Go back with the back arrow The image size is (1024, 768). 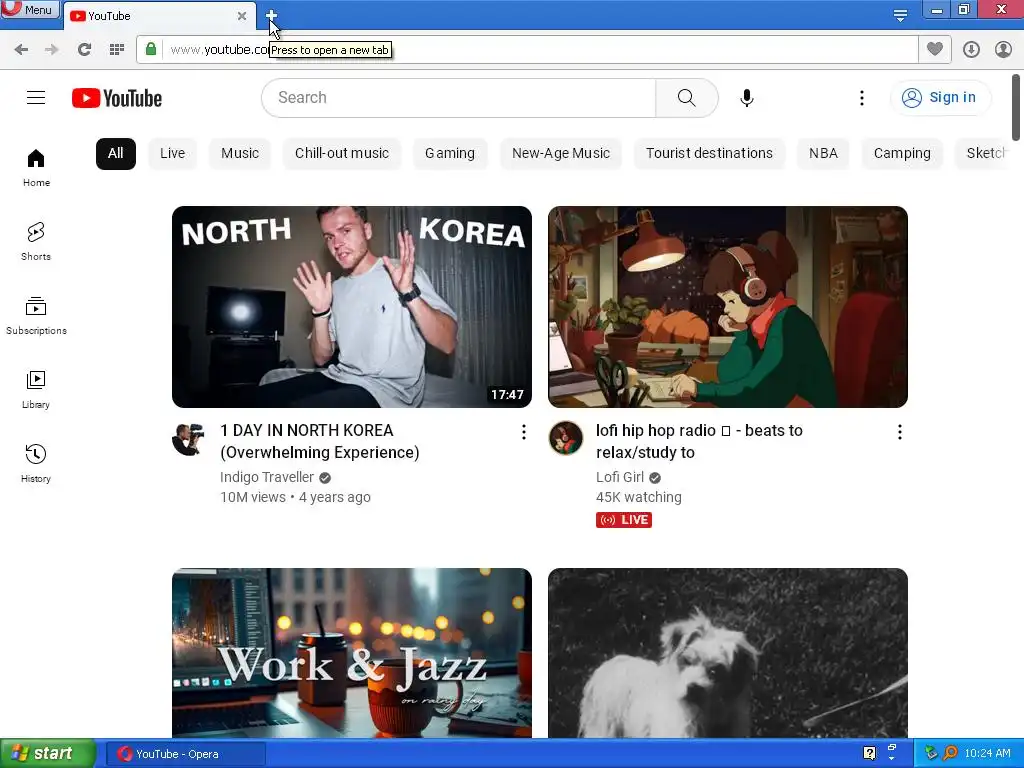pyautogui.click(x=21, y=50)
